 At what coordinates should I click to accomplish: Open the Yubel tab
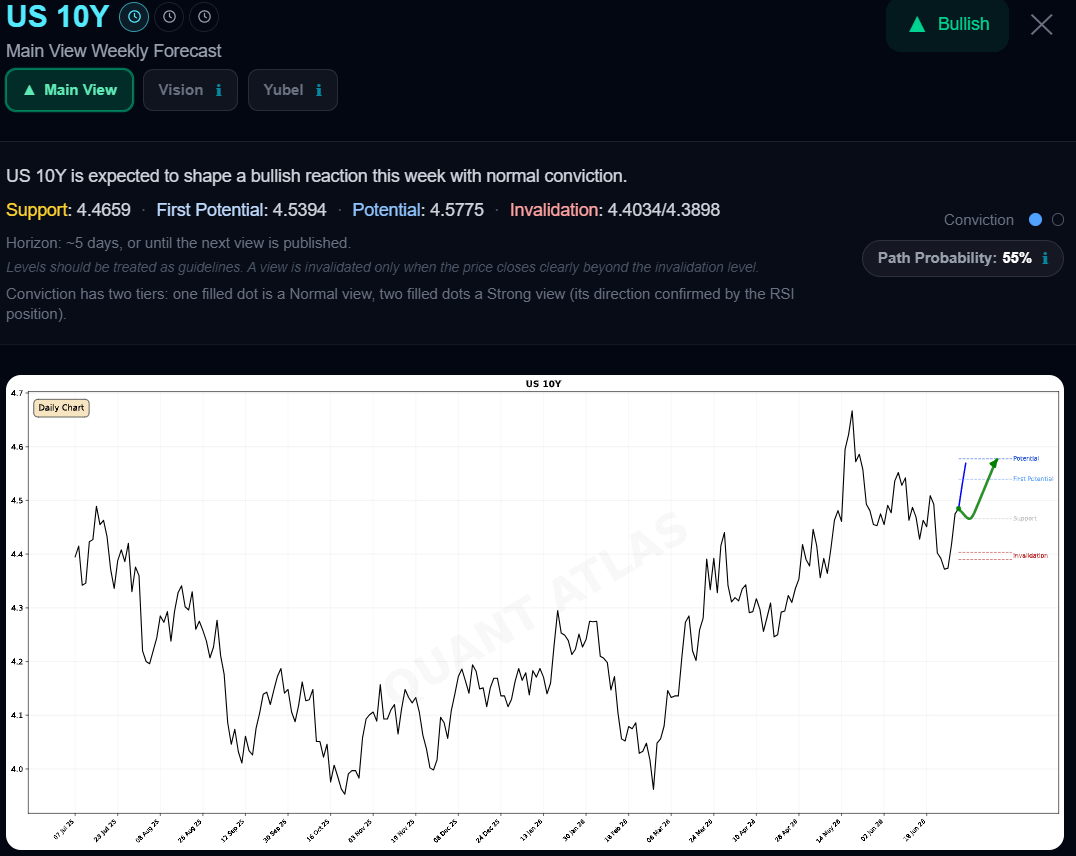292,90
